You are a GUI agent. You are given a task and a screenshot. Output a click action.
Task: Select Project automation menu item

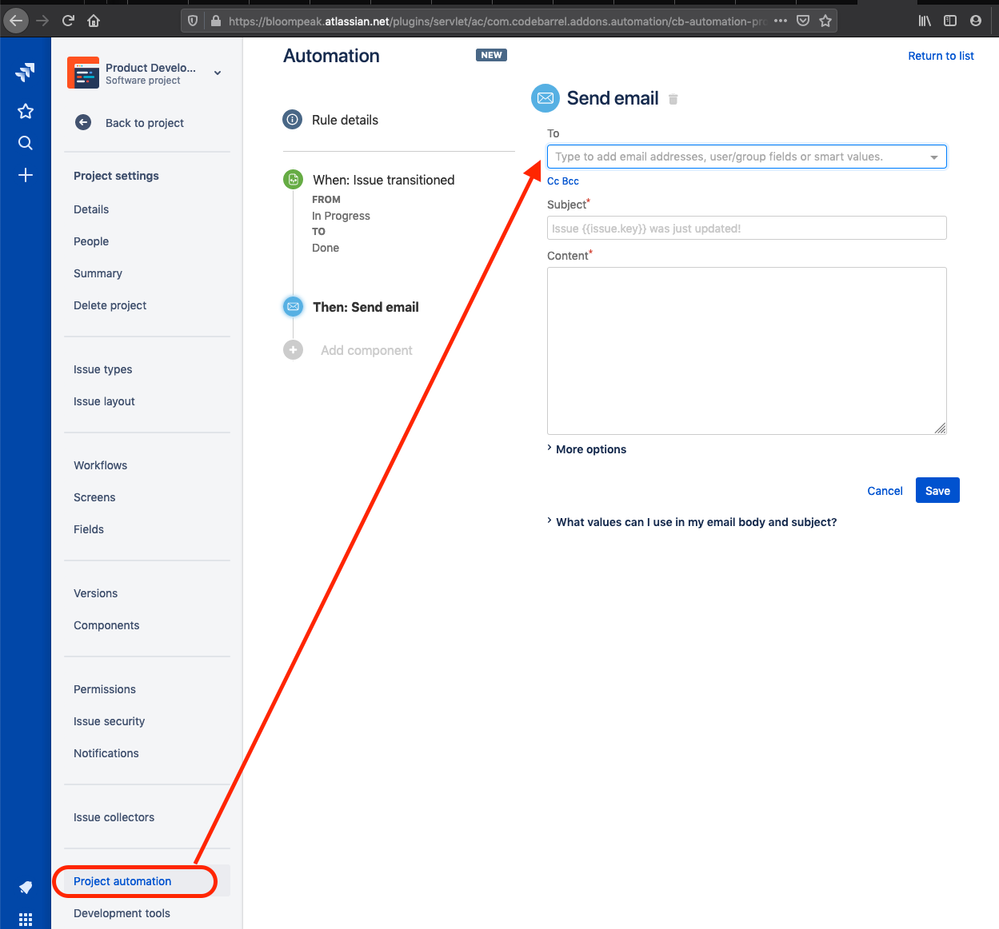coord(122,881)
